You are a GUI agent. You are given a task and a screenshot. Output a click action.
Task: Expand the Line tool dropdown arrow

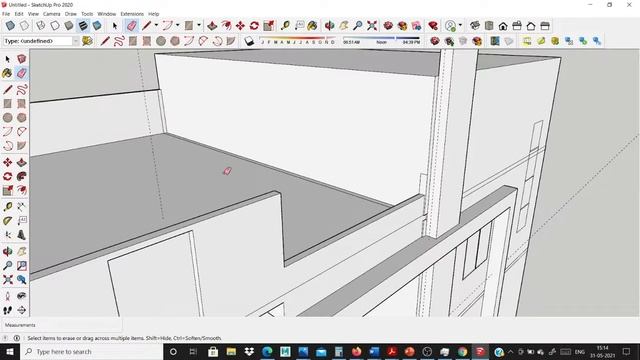156,25
